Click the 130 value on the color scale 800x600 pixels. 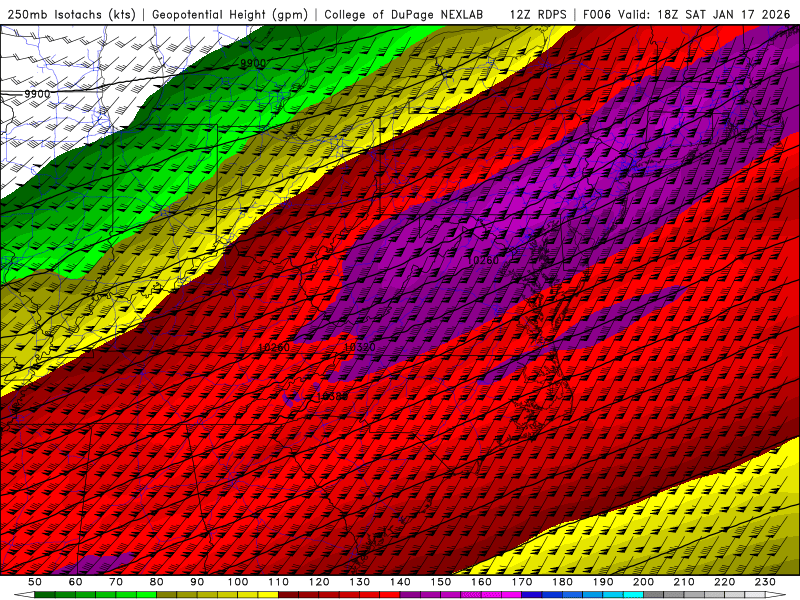click(x=360, y=582)
